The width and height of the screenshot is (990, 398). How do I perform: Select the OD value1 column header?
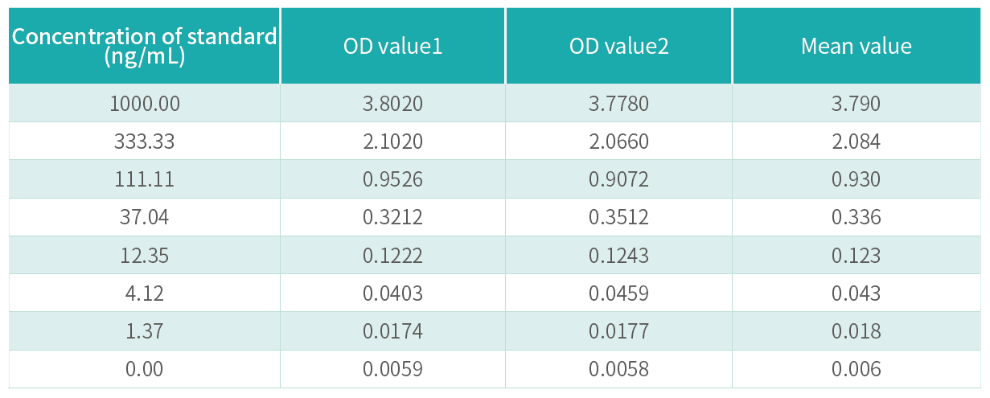[x=393, y=46]
